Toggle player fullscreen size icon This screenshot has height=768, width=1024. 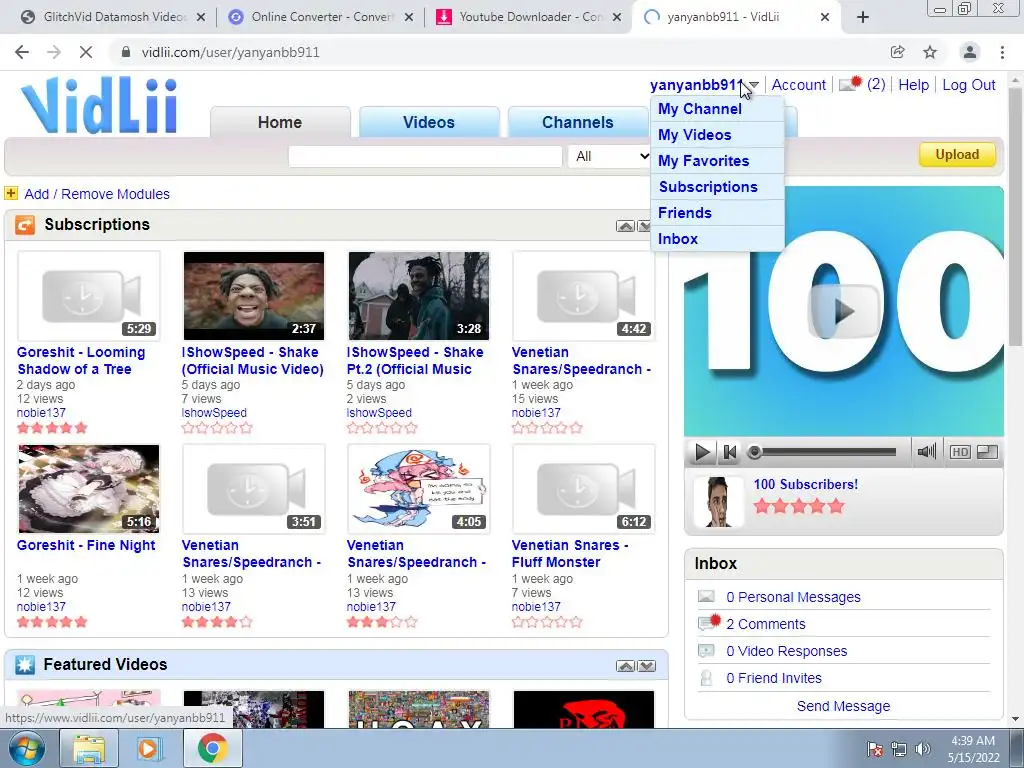[x=987, y=452]
